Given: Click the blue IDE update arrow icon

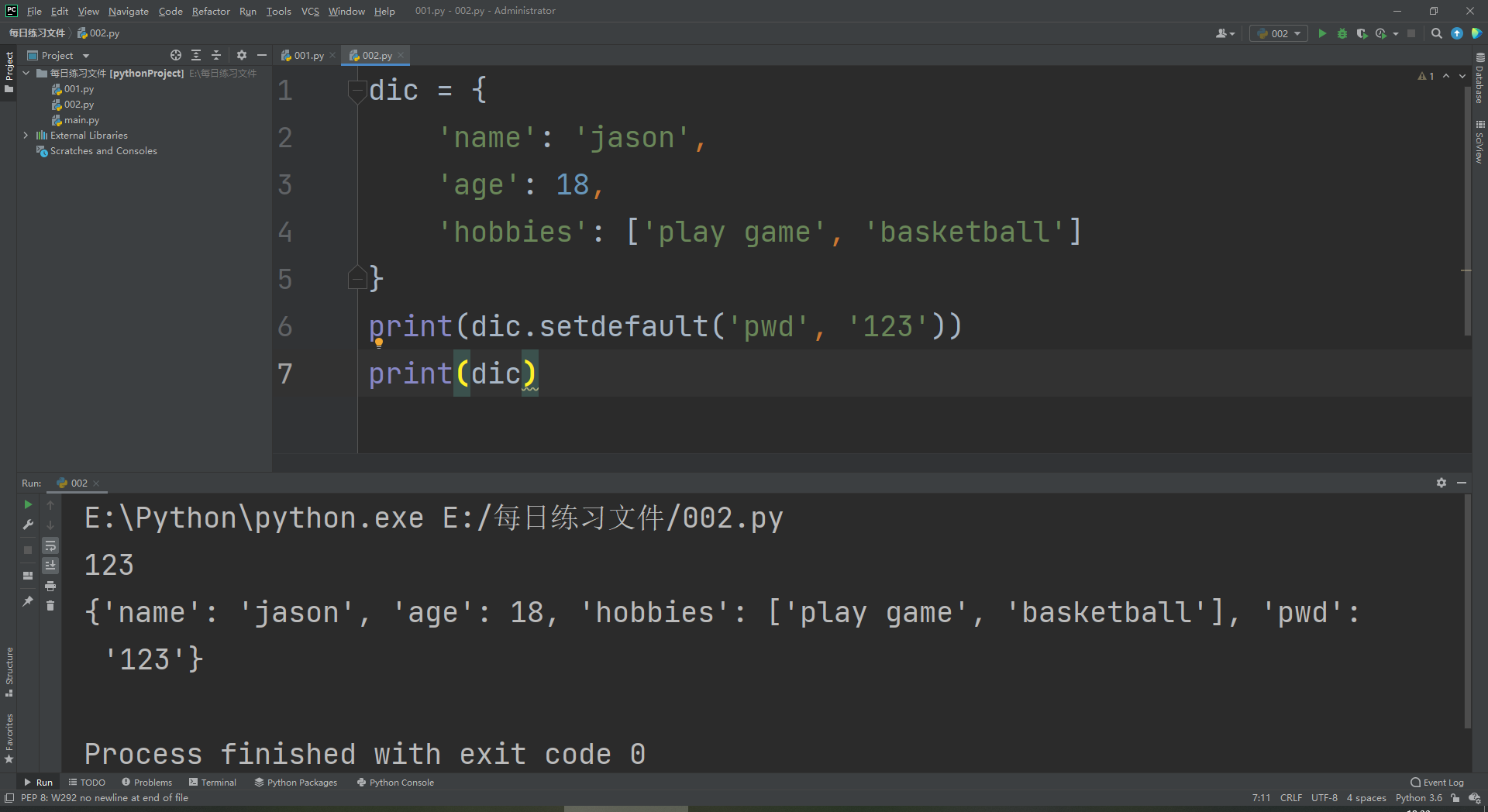Looking at the screenshot, I should pyautogui.click(x=1457, y=33).
